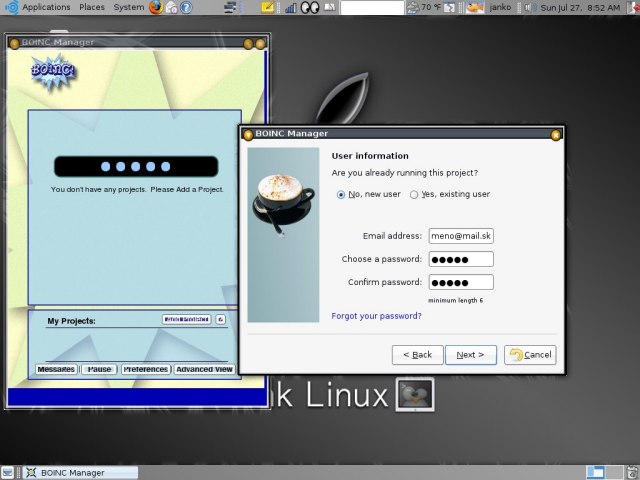Click the fish applet in the panel
This screenshot has height=480, width=640.
pos(475,7)
